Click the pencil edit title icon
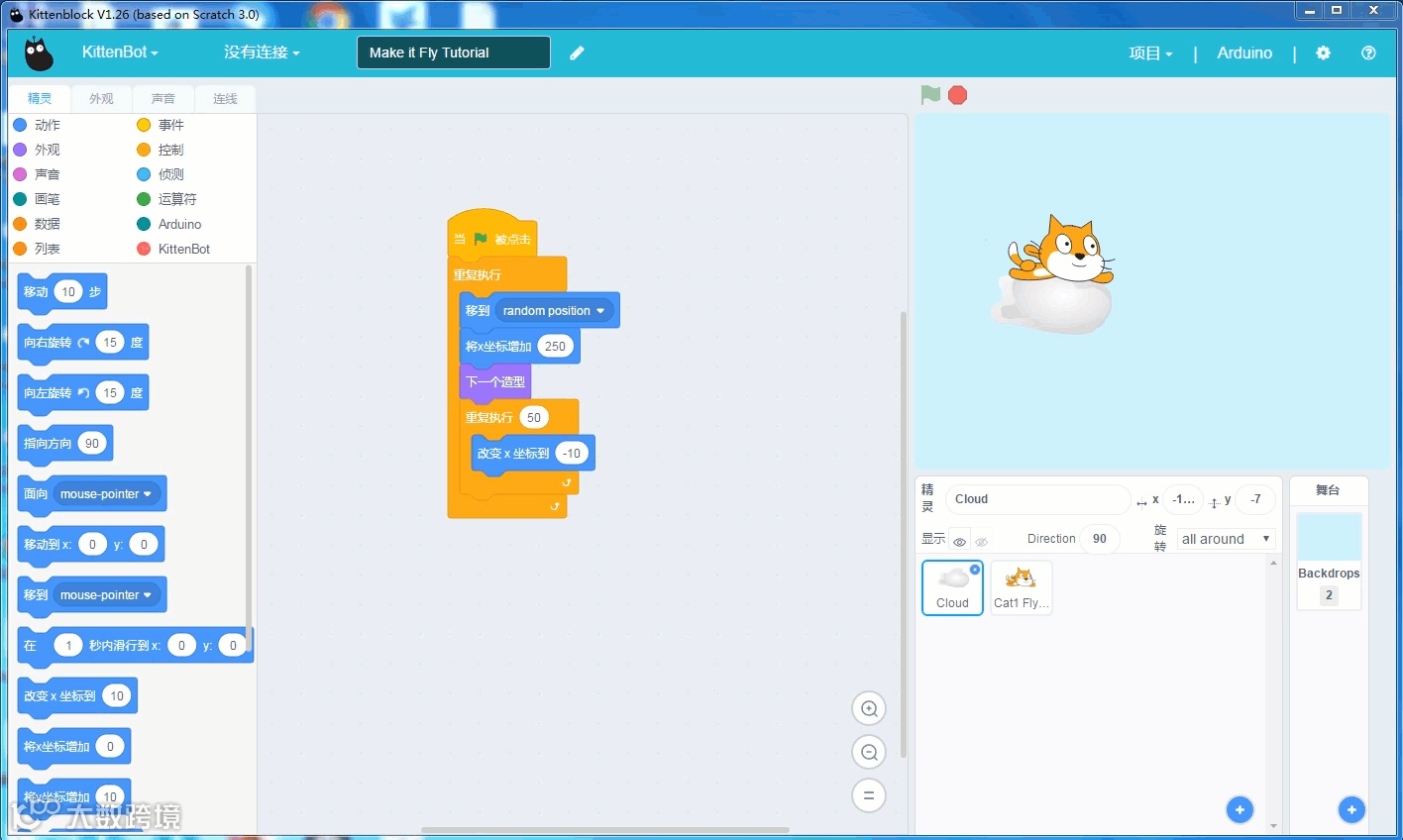This screenshot has width=1403, height=840. [577, 53]
